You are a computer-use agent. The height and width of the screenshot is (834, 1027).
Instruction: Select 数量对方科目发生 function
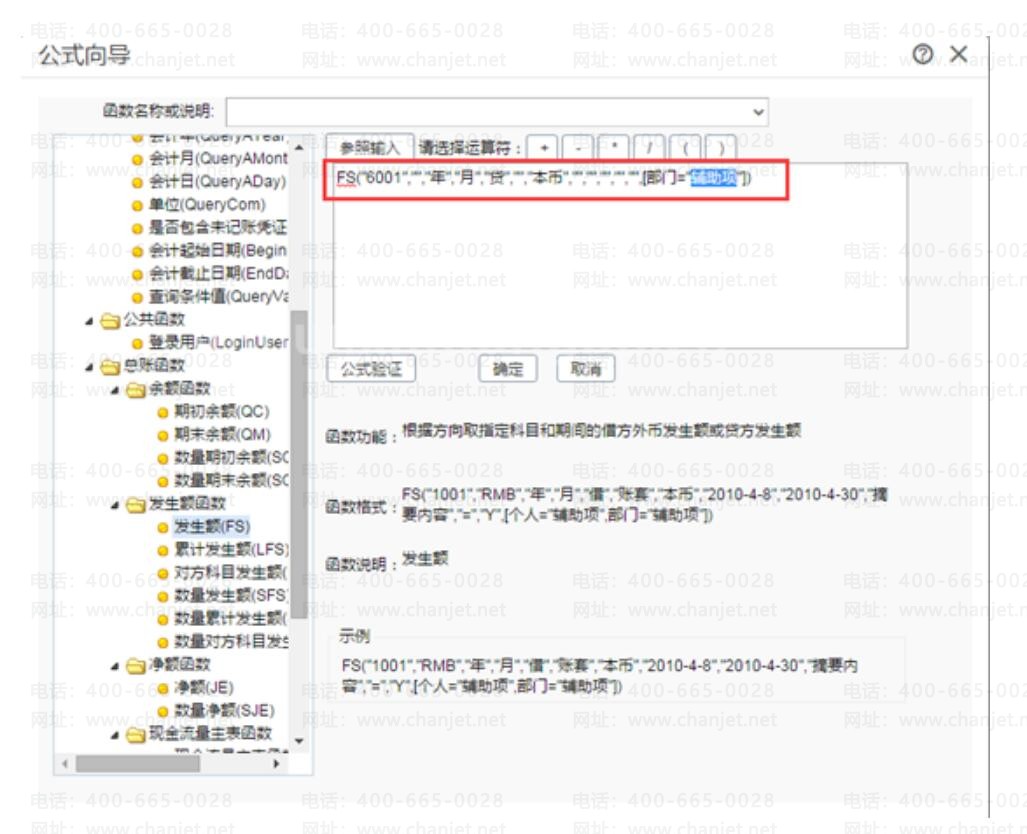231,641
